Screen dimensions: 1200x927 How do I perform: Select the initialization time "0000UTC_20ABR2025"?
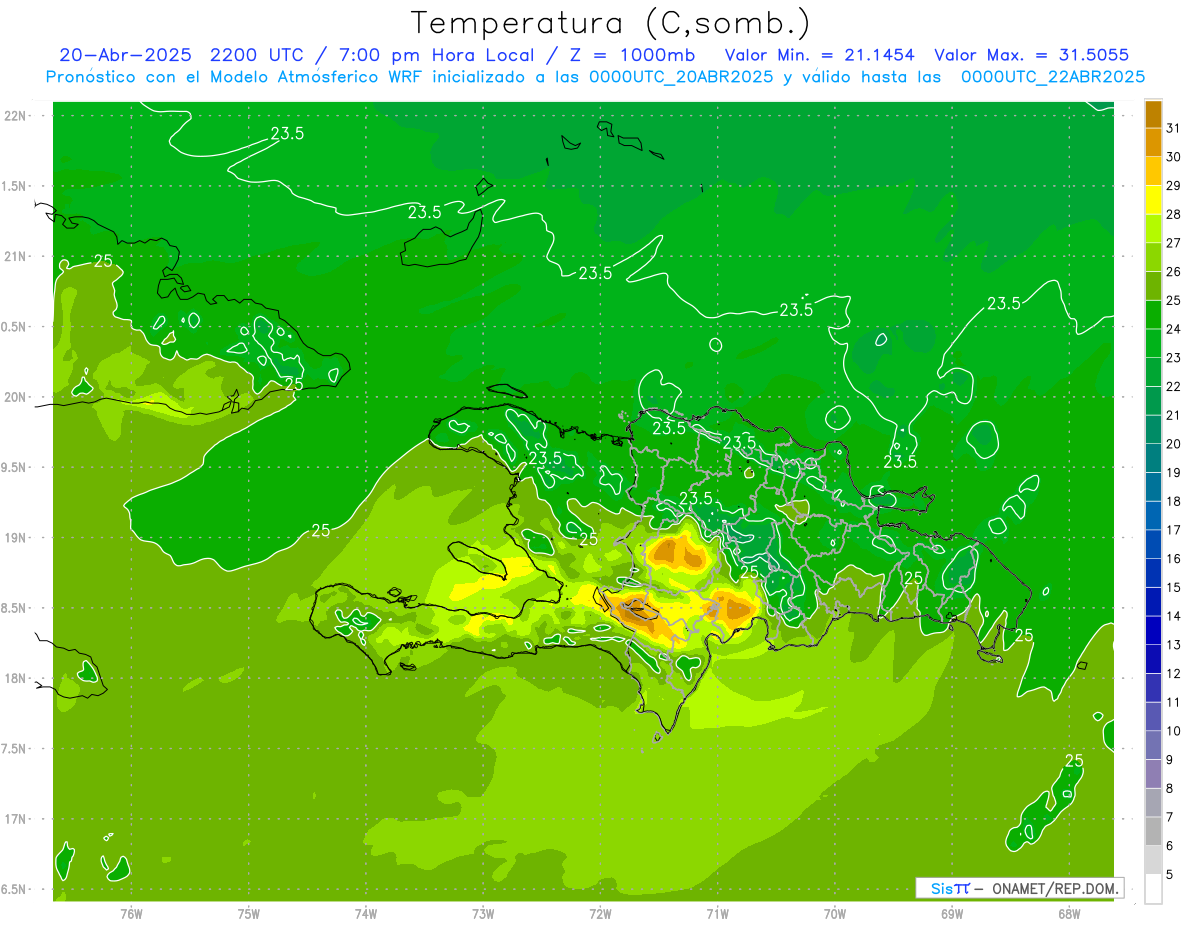[681, 77]
